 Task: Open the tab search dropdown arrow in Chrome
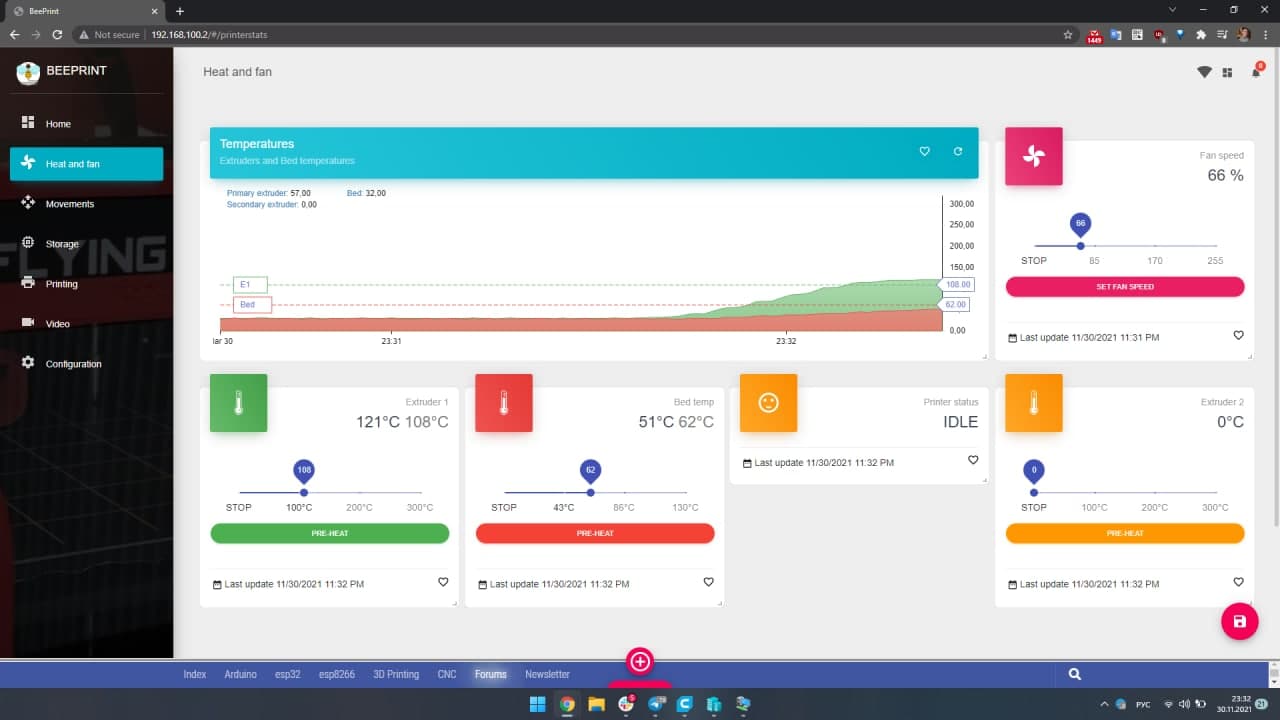pyautogui.click(x=1172, y=10)
